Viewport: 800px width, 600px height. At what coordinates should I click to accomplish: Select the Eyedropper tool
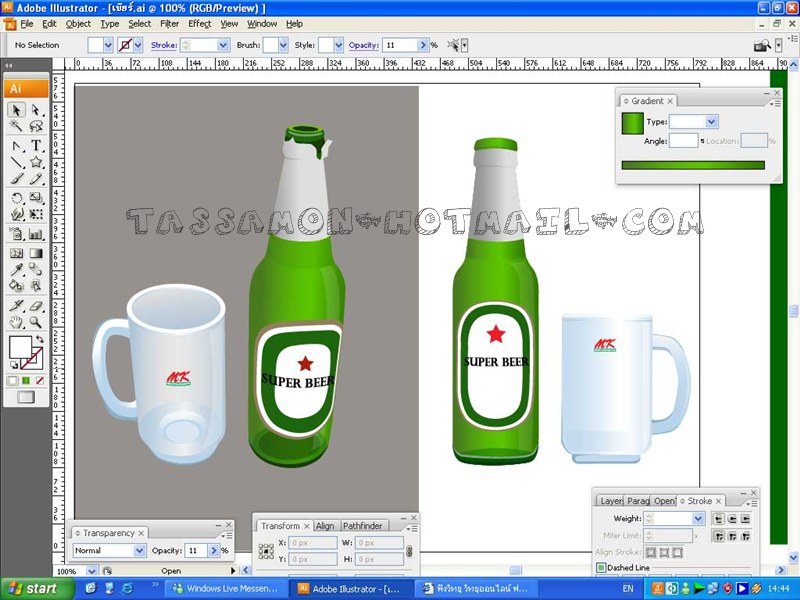coord(16,269)
